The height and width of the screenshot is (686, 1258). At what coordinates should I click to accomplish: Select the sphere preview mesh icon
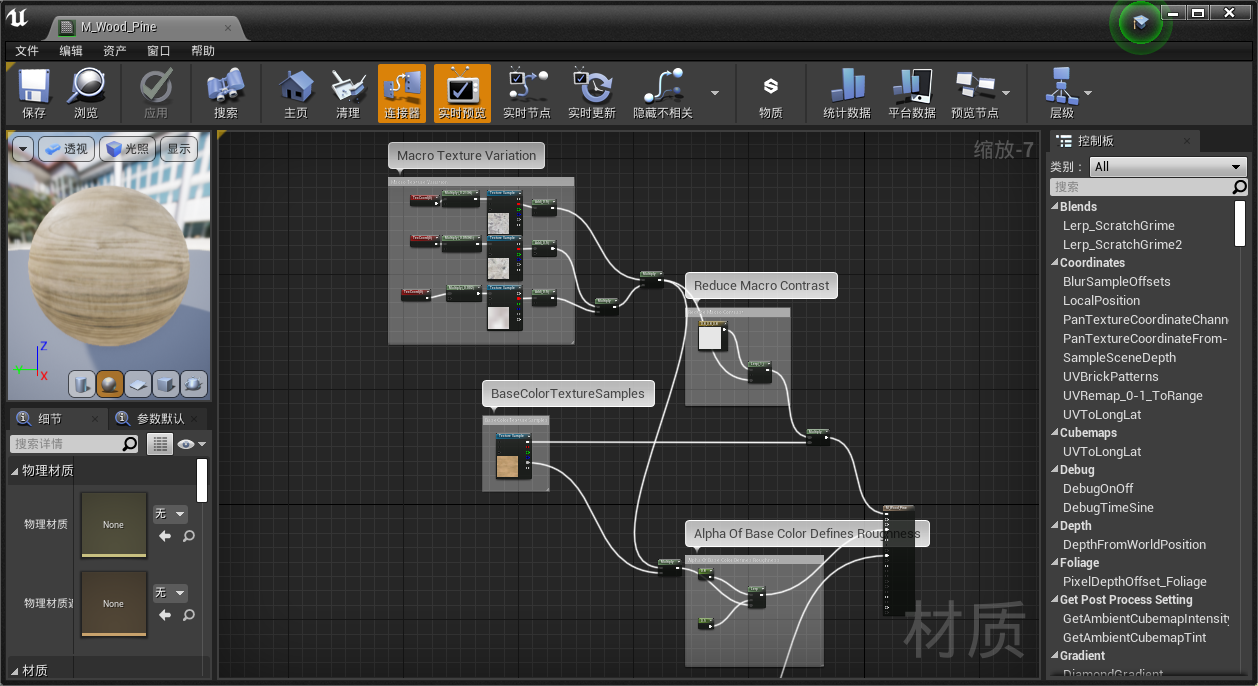pyautogui.click(x=111, y=384)
